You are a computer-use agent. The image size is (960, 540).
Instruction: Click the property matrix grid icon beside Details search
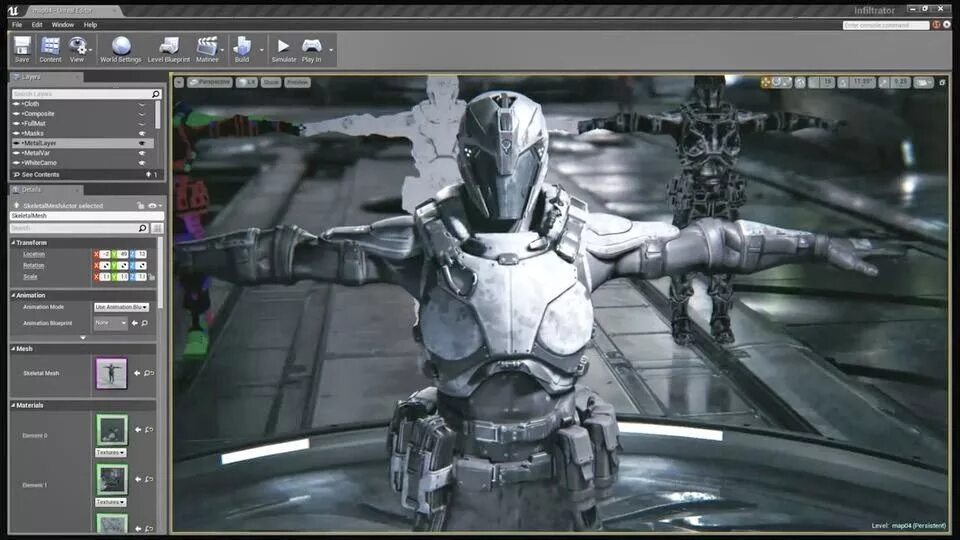pos(157,228)
